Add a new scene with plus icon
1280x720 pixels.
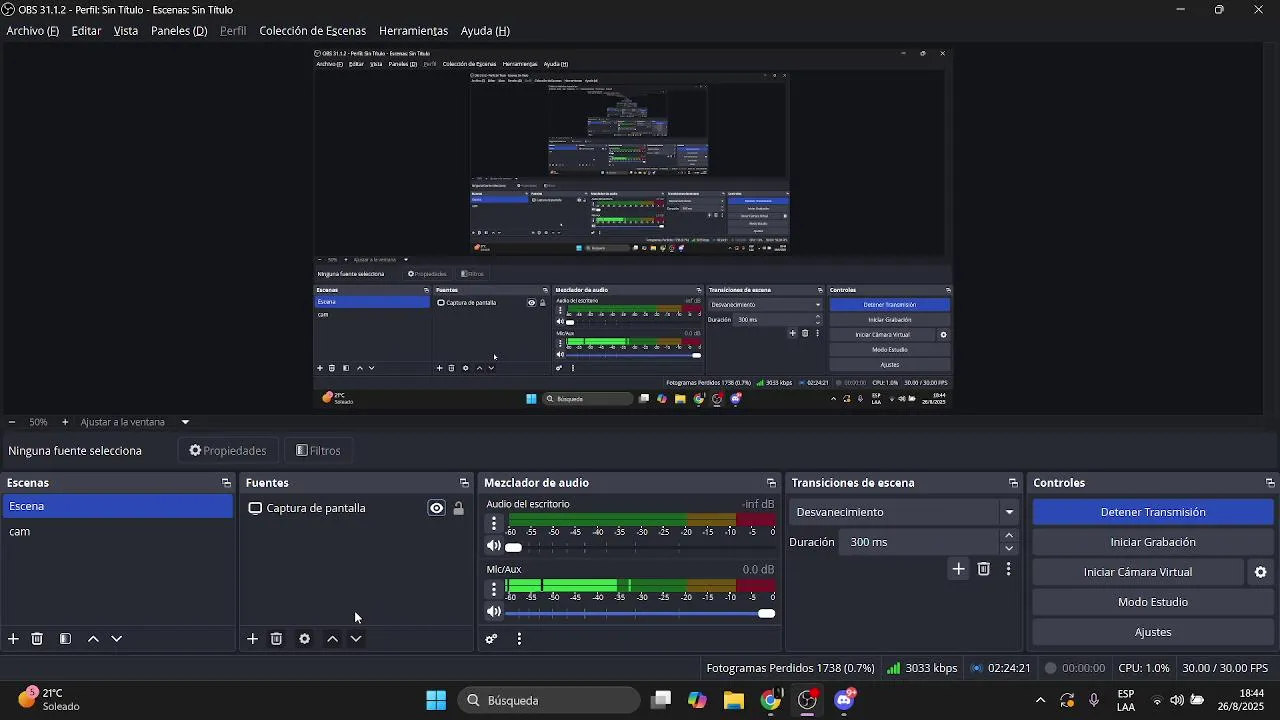13,639
